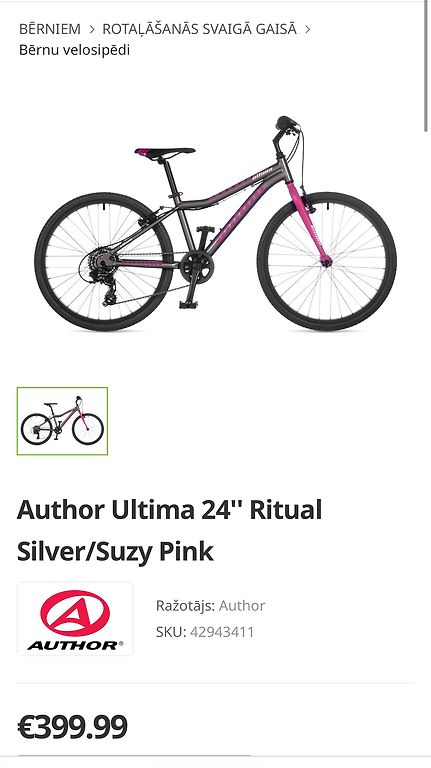Image resolution: width=431 pixels, height=768 pixels.
Task: Click the rear wheel in the bike photo
Action: (104, 262)
